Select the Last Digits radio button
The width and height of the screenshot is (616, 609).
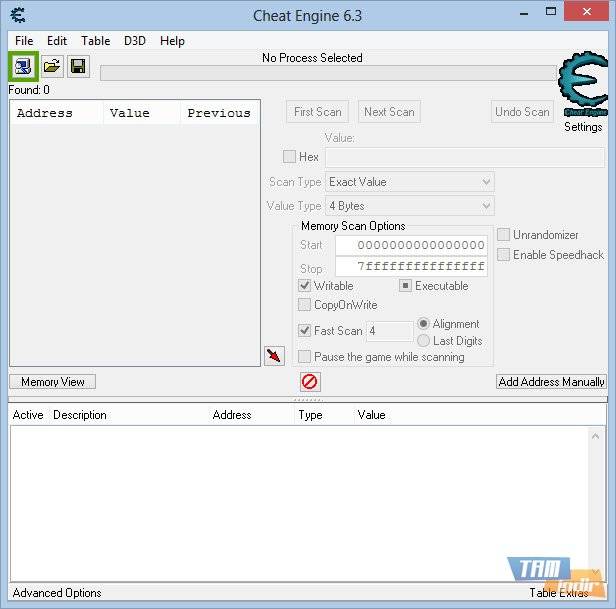pyautogui.click(x=424, y=341)
